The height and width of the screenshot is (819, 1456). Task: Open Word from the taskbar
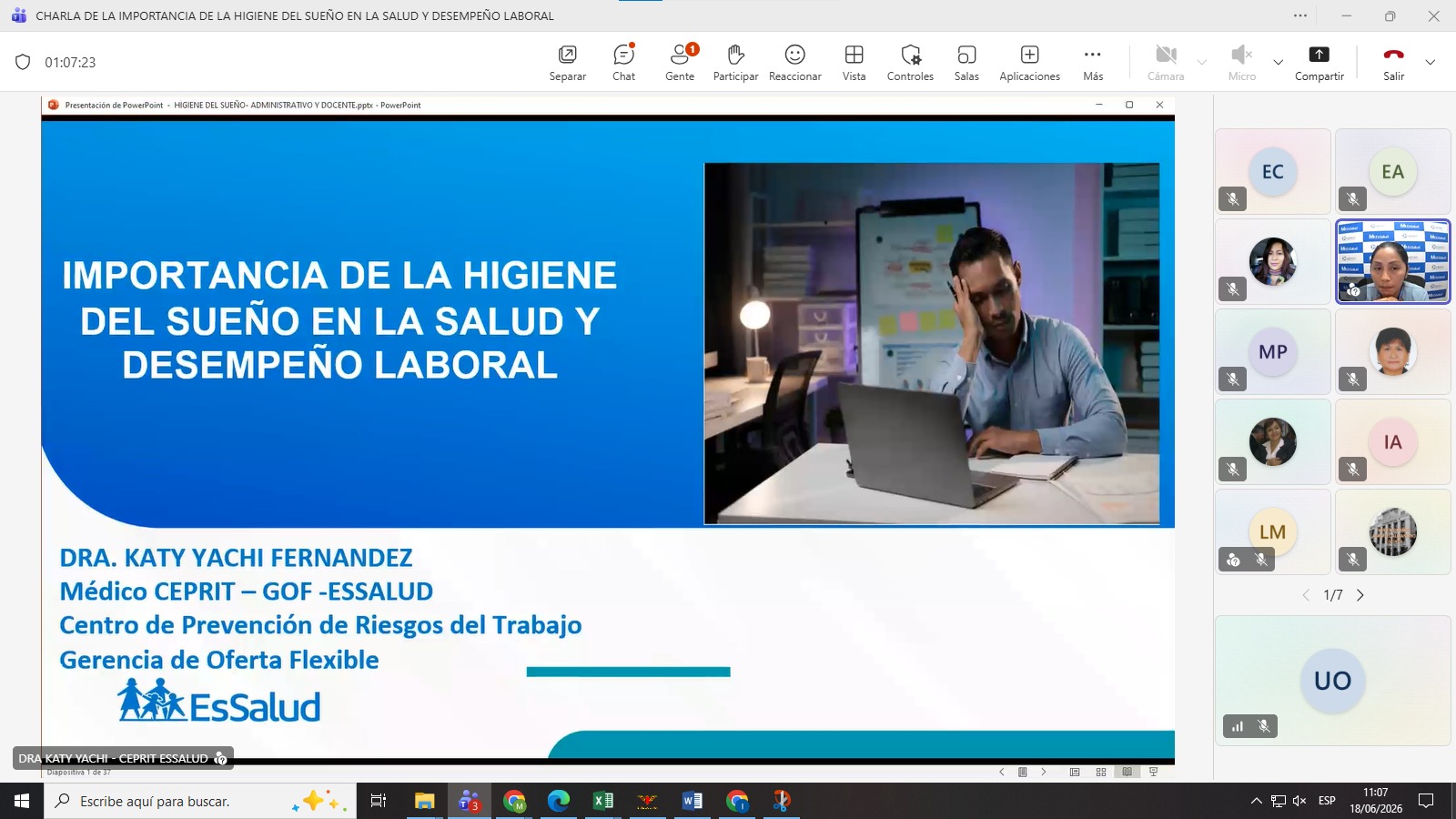pos(692,801)
